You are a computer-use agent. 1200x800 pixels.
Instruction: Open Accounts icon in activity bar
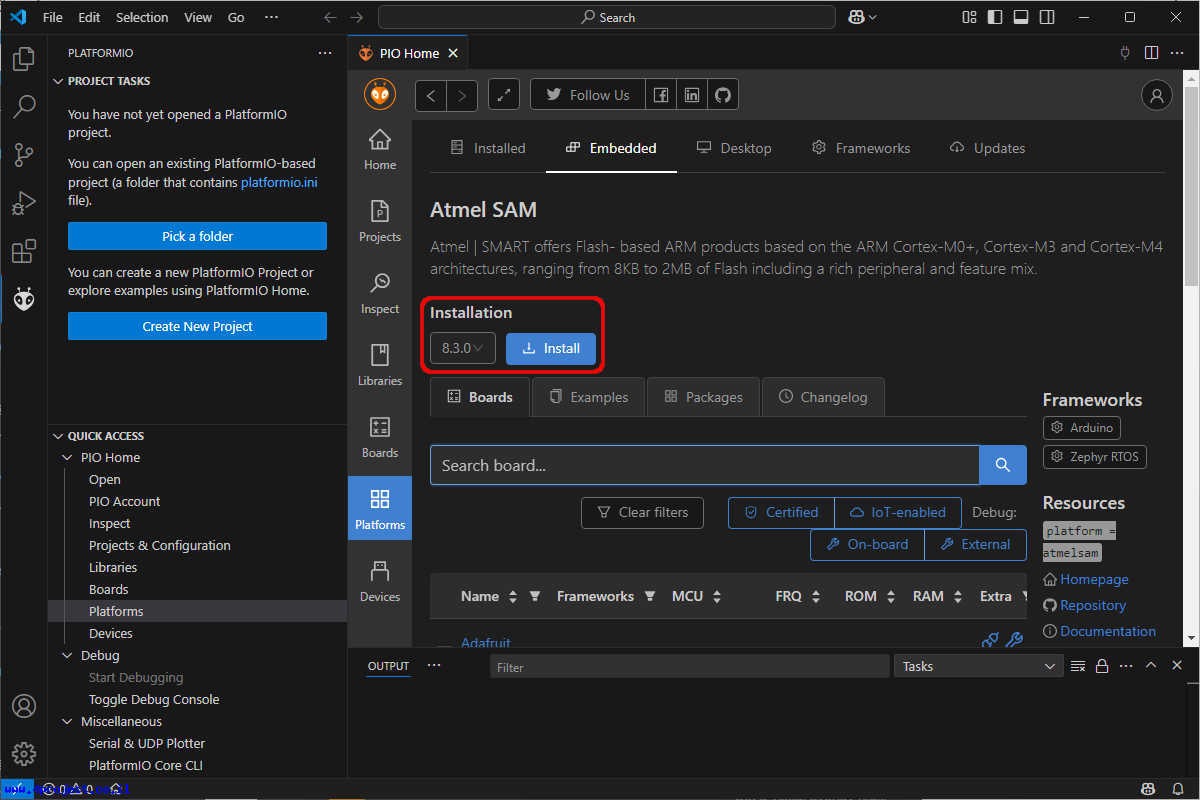[x=24, y=706]
